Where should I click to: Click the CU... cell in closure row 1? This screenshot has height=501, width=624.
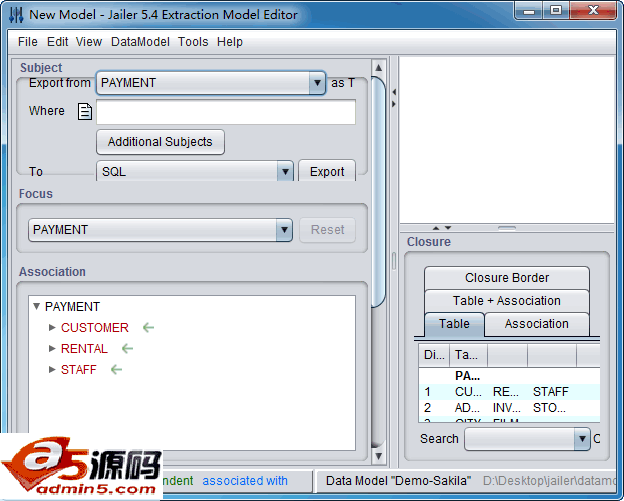click(x=468, y=392)
